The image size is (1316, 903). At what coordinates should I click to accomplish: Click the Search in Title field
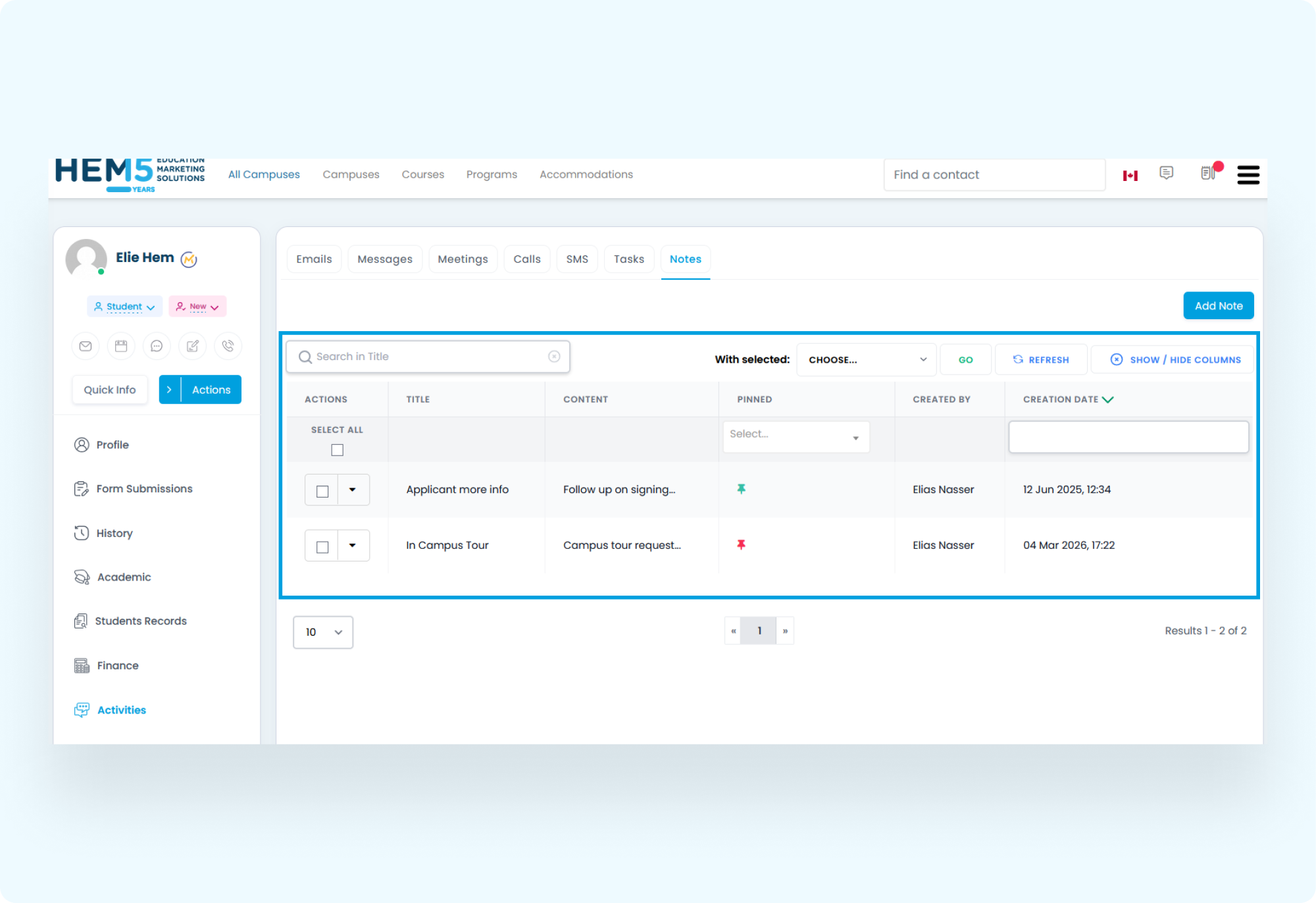(428, 357)
